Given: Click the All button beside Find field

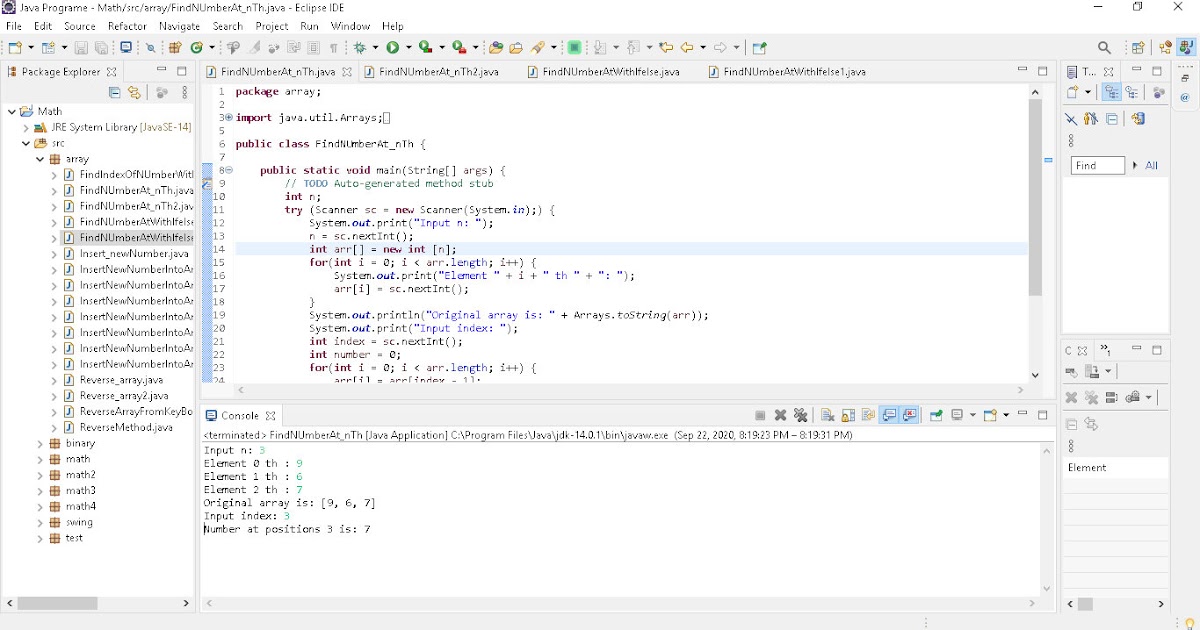Looking at the screenshot, I should click(x=1151, y=166).
